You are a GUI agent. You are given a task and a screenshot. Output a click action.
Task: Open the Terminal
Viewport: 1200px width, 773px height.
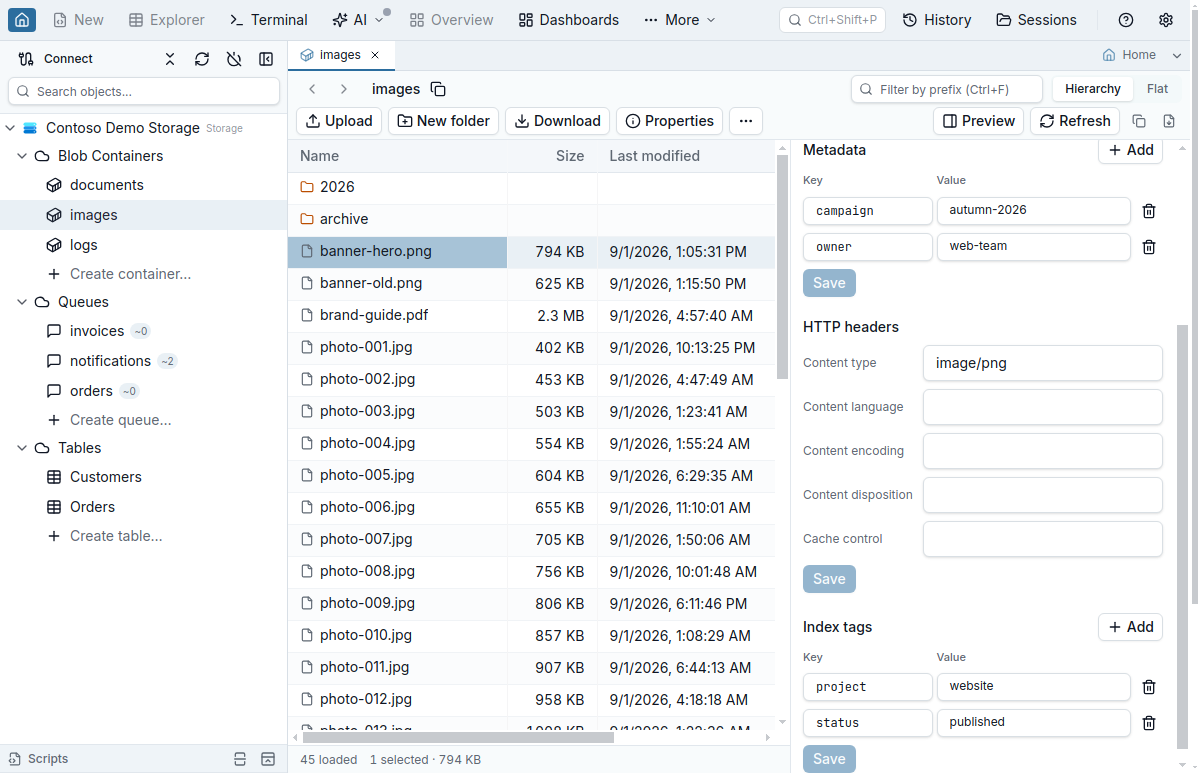(268, 20)
